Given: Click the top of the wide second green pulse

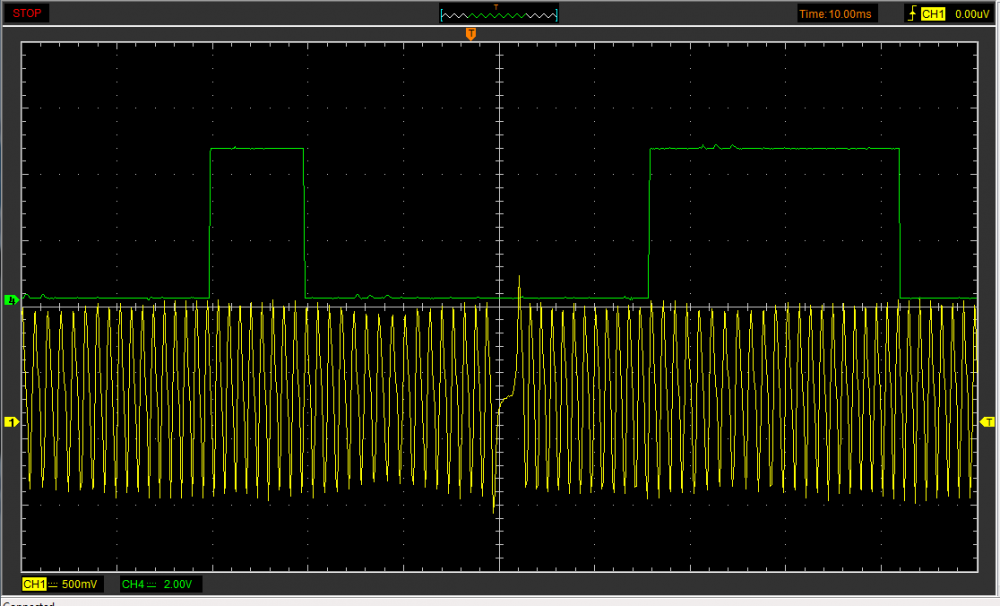Looking at the screenshot, I should (x=774, y=148).
